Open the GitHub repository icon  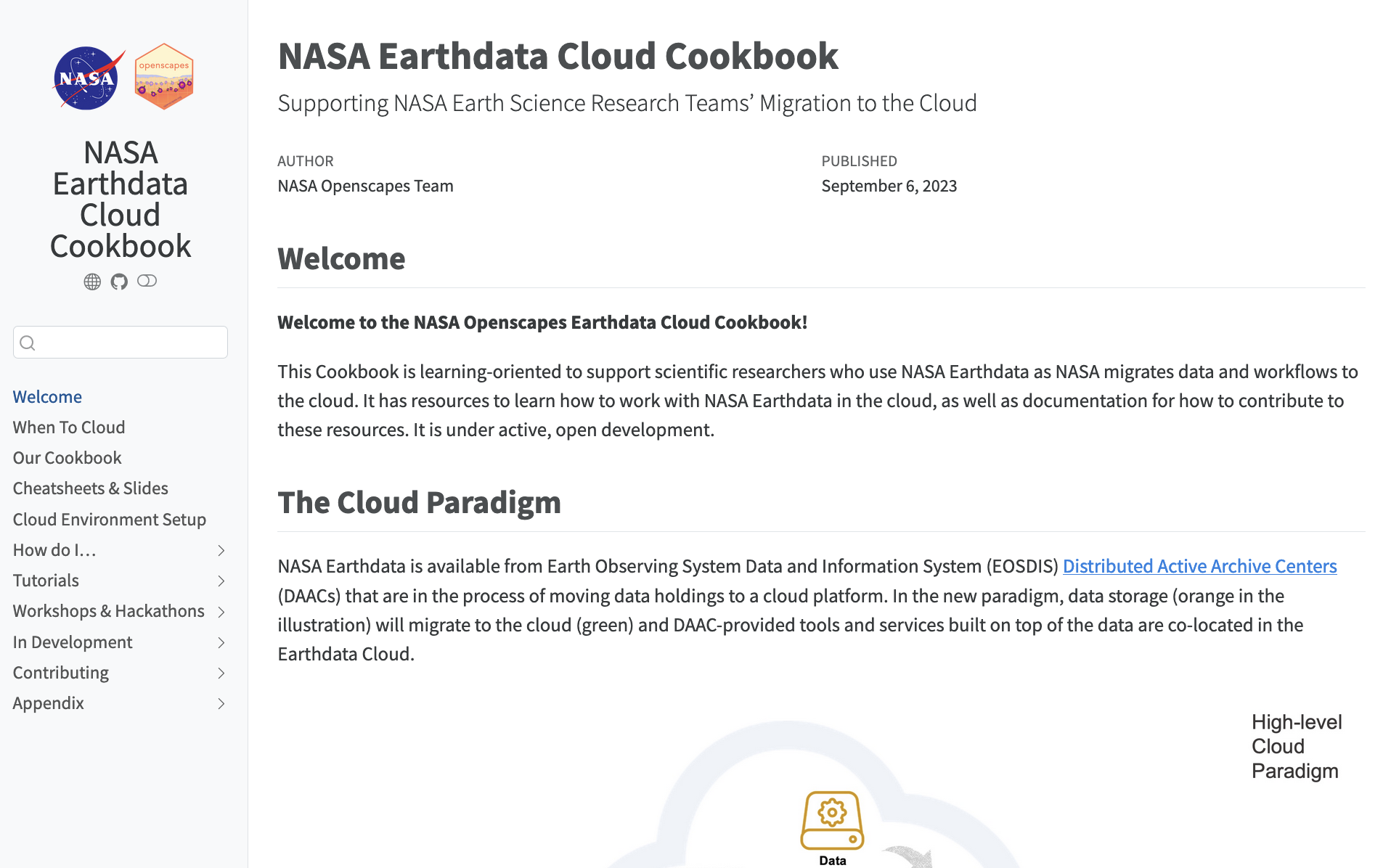[120, 282]
